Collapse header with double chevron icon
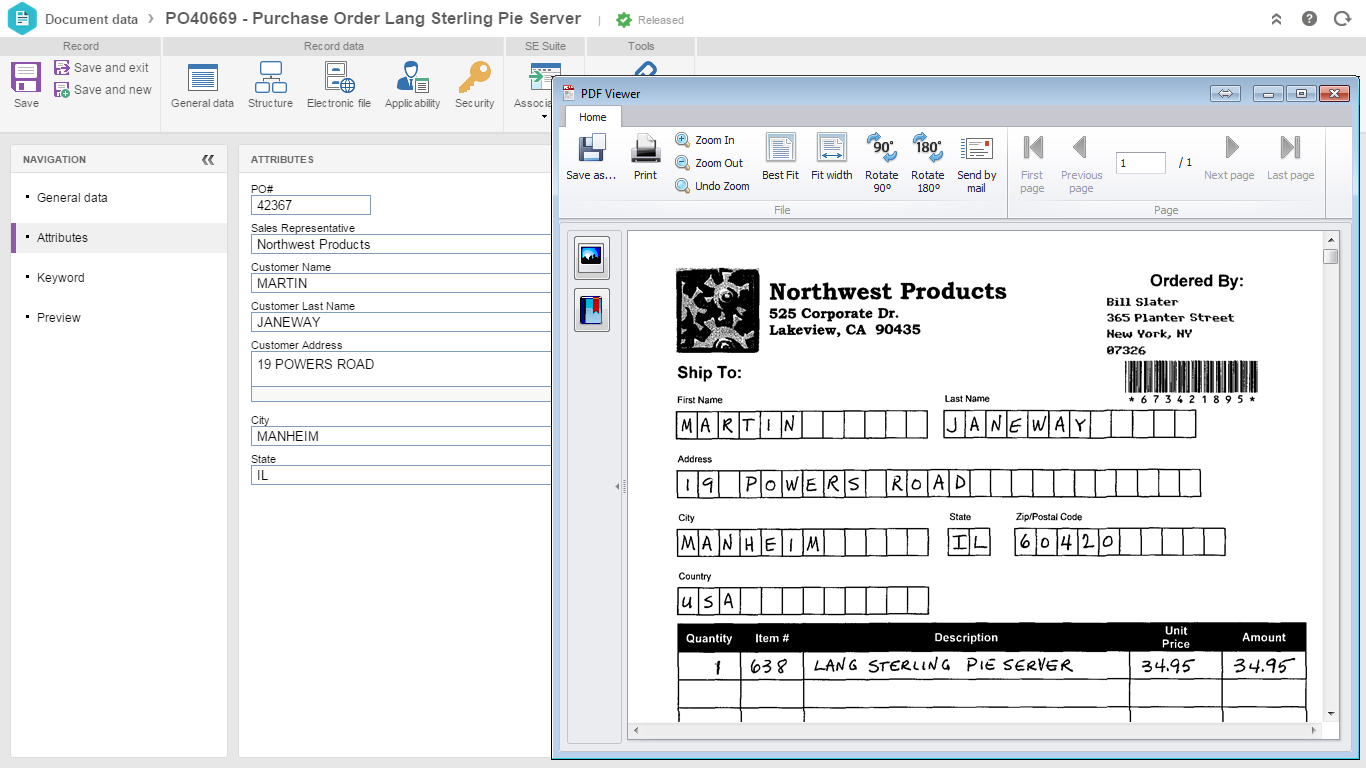The height and width of the screenshot is (768, 1366). (x=1276, y=19)
